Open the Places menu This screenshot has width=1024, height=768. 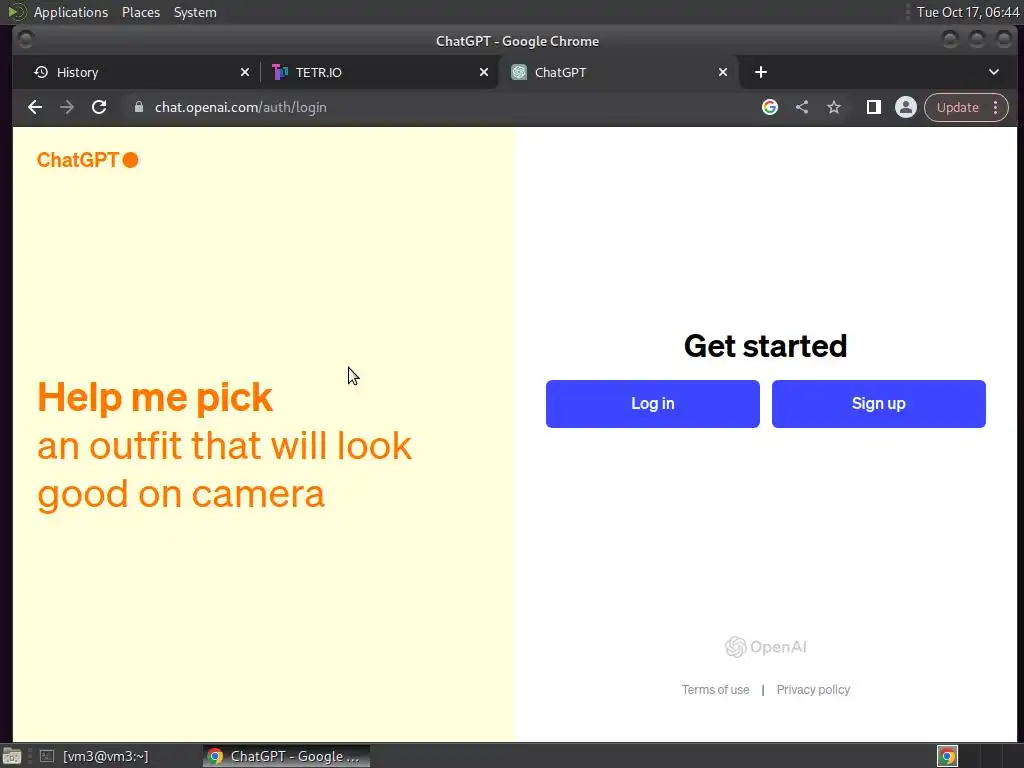point(141,12)
